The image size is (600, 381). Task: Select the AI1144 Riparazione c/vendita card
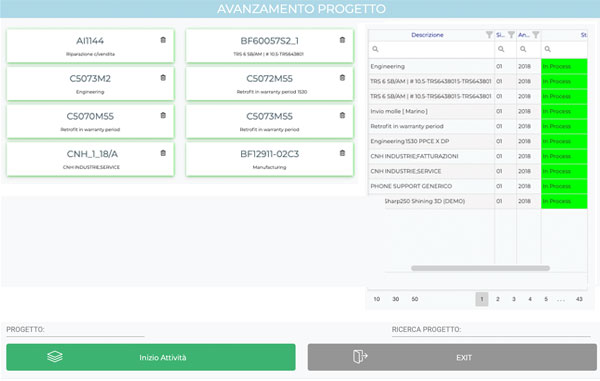click(90, 46)
